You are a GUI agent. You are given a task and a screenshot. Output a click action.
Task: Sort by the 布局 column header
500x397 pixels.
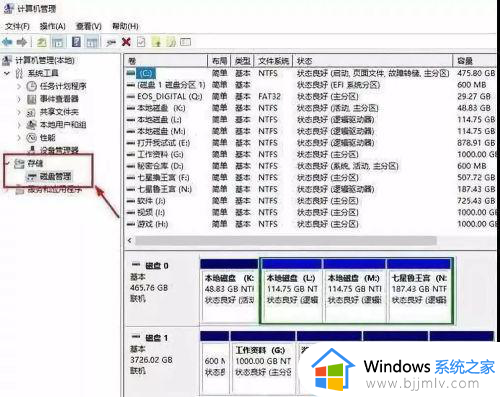pos(219,61)
